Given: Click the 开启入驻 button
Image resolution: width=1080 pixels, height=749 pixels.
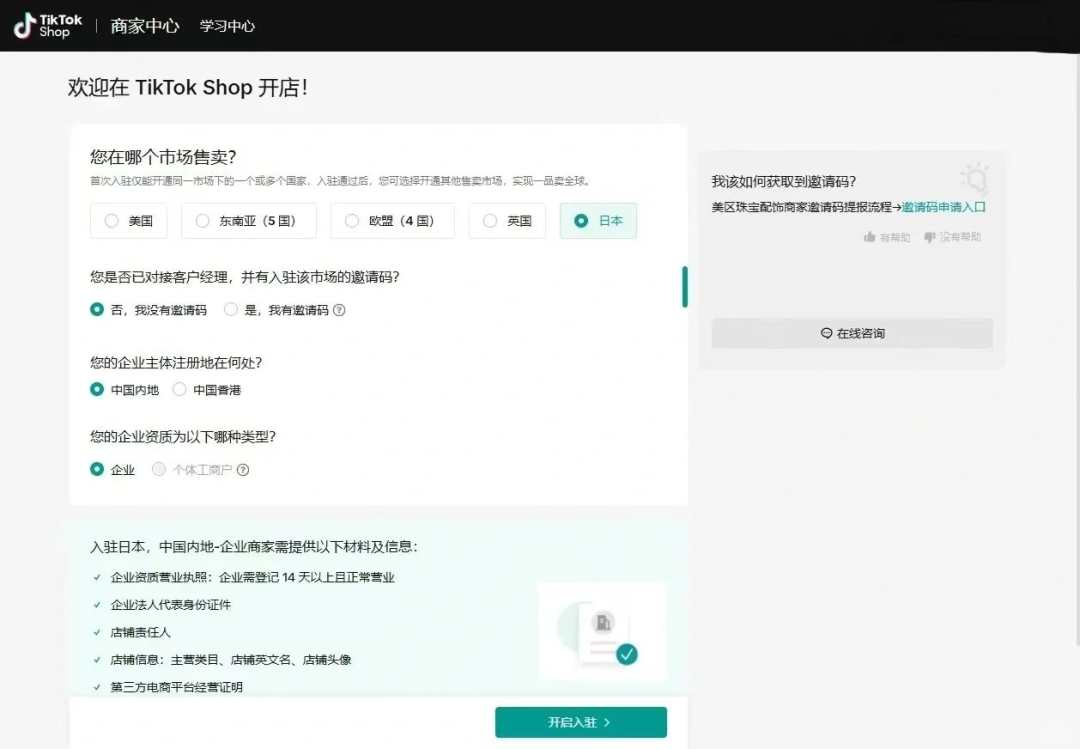Looking at the screenshot, I should pos(580,721).
